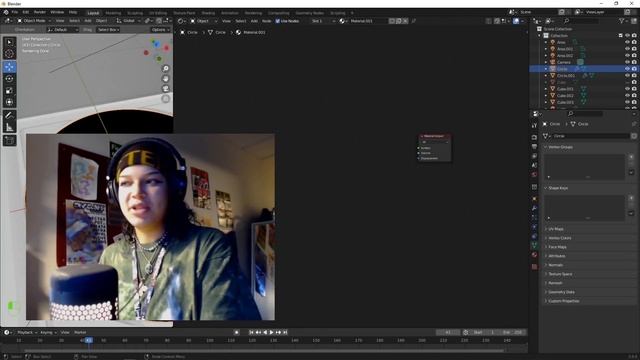The image size is (640, 360).
Task: Toggle Collection exclude from view layer checkbox
Action: point(620,36)
